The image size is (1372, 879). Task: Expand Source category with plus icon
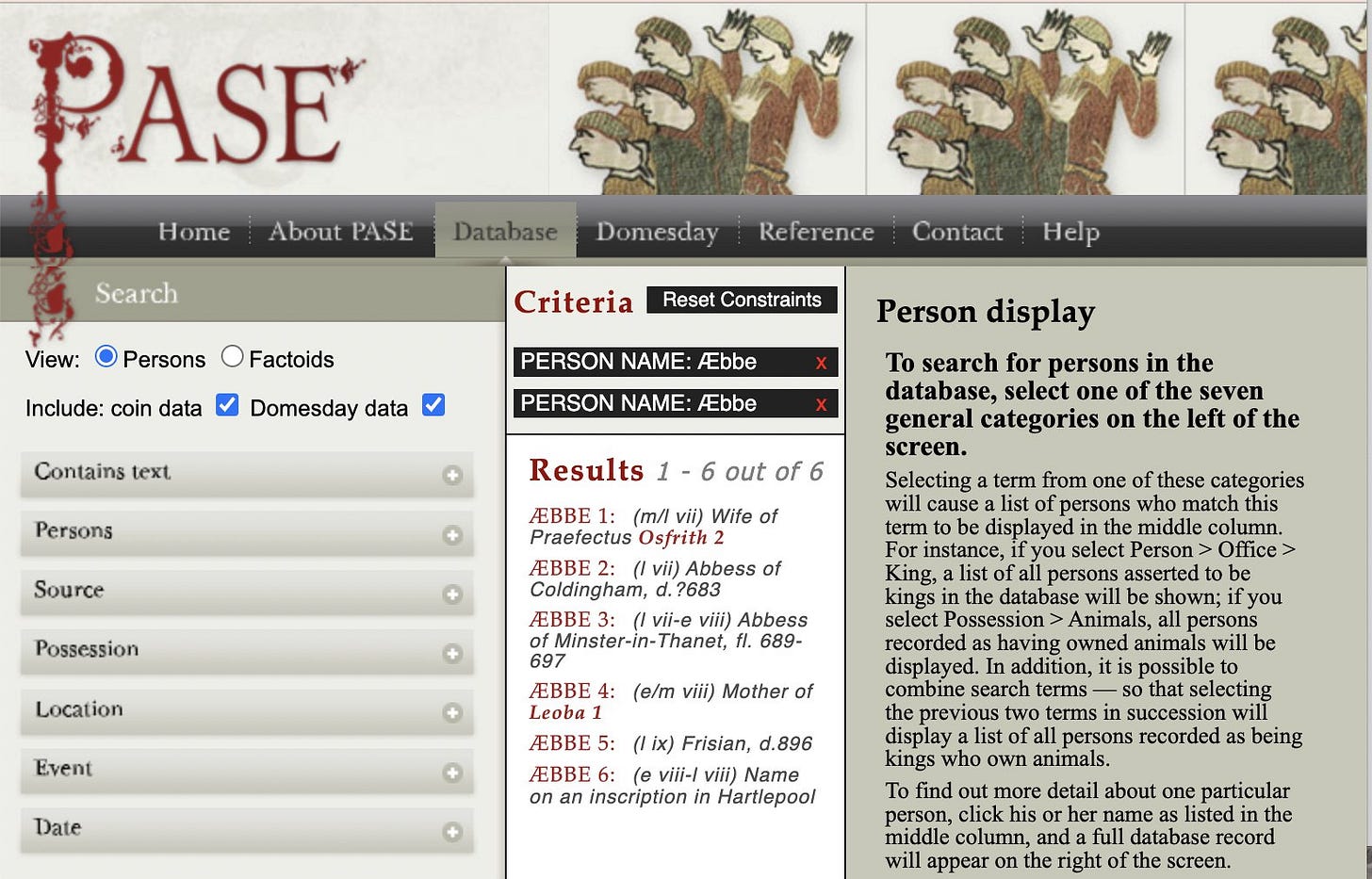[x=452, y=594]
